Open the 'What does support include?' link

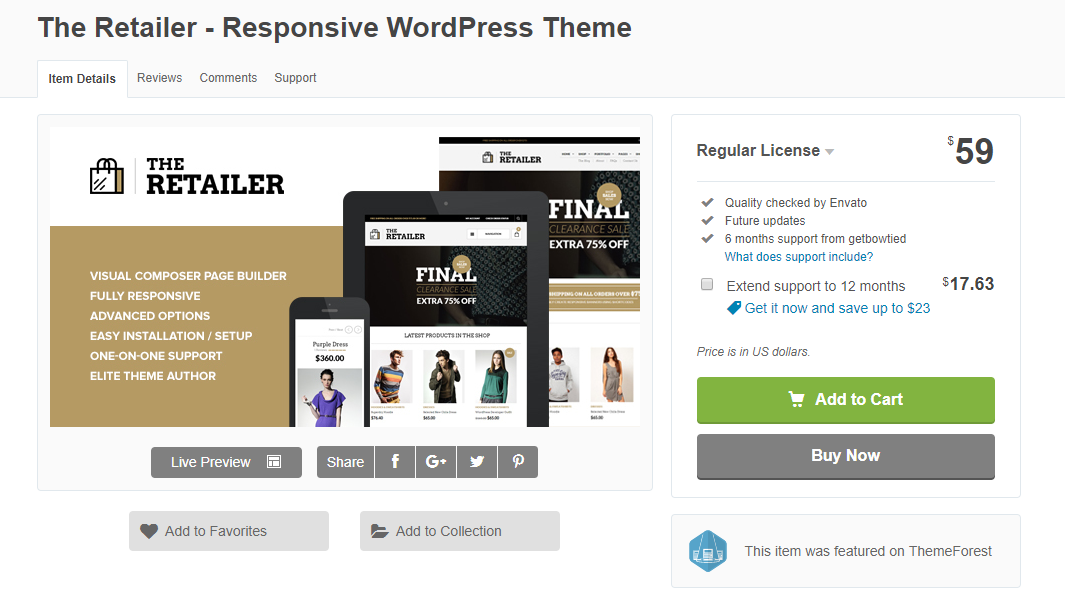[x=799, y=257]
